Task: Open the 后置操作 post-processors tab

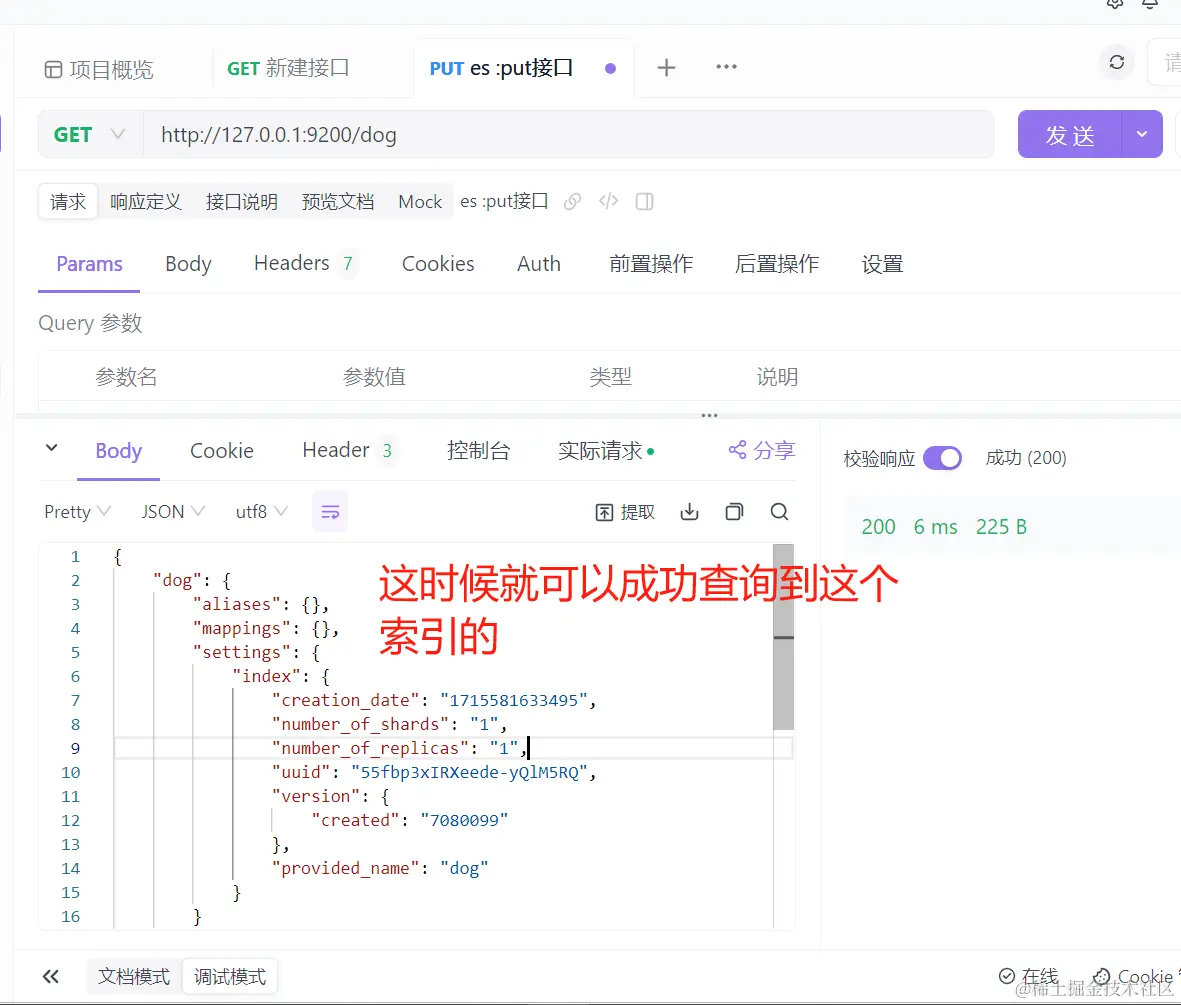Action: (777, 264)
